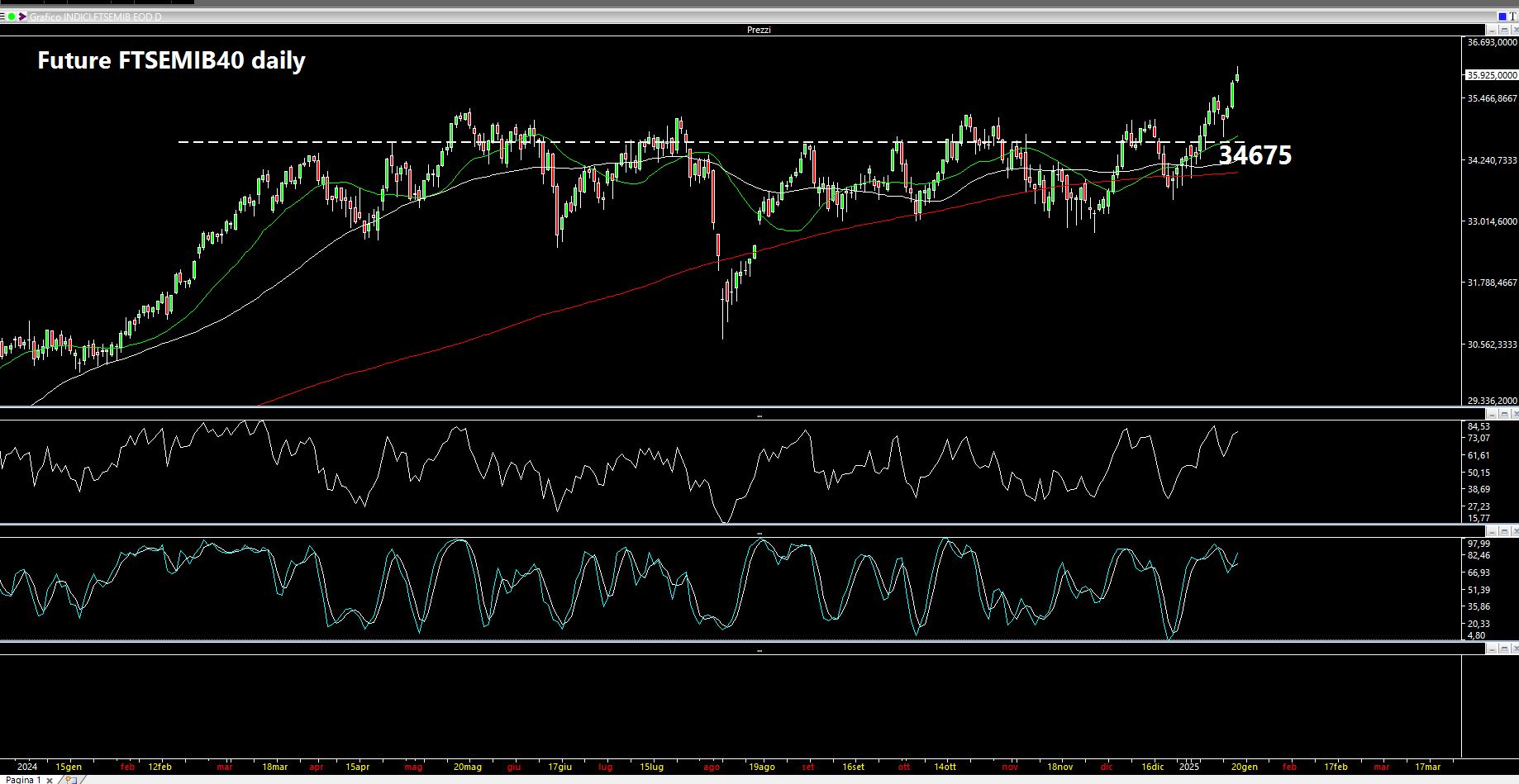The width and height of the screenshot is (1519, 784).
Task: Click the 20mag date label on time axis
Action: point(468,767)
